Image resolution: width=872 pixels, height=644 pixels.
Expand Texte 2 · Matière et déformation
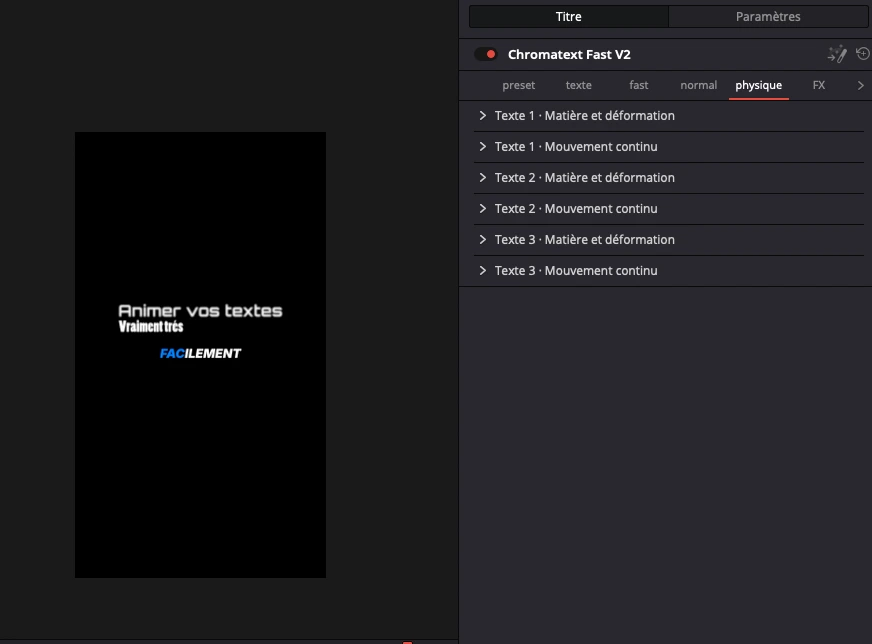coord(668,178)
